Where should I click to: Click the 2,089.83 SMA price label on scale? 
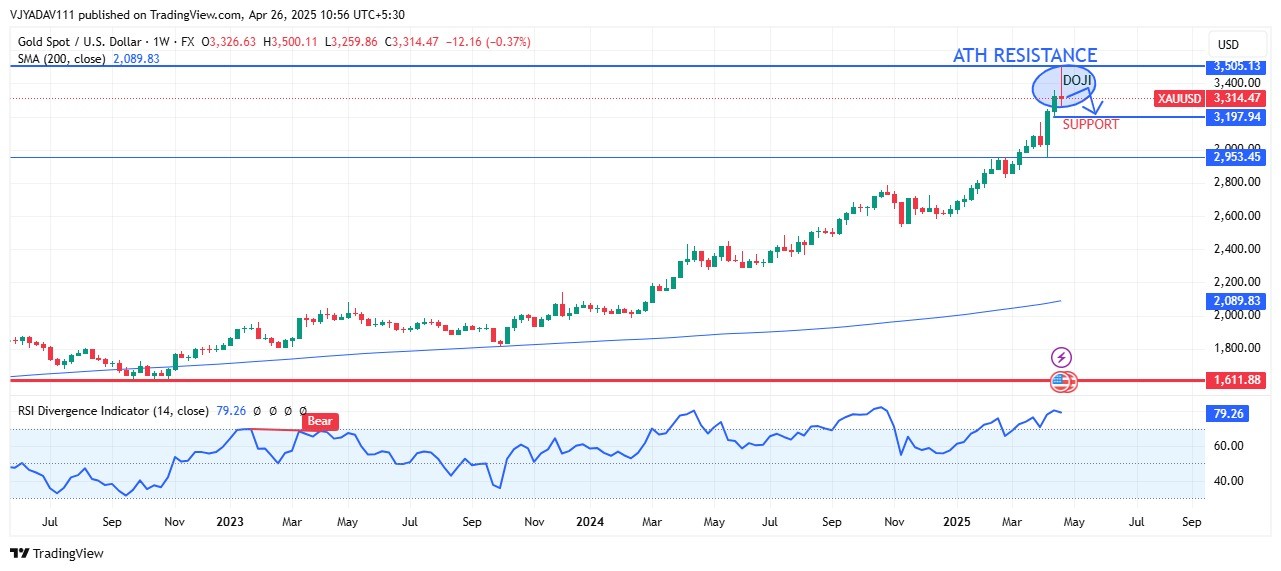1237,300
